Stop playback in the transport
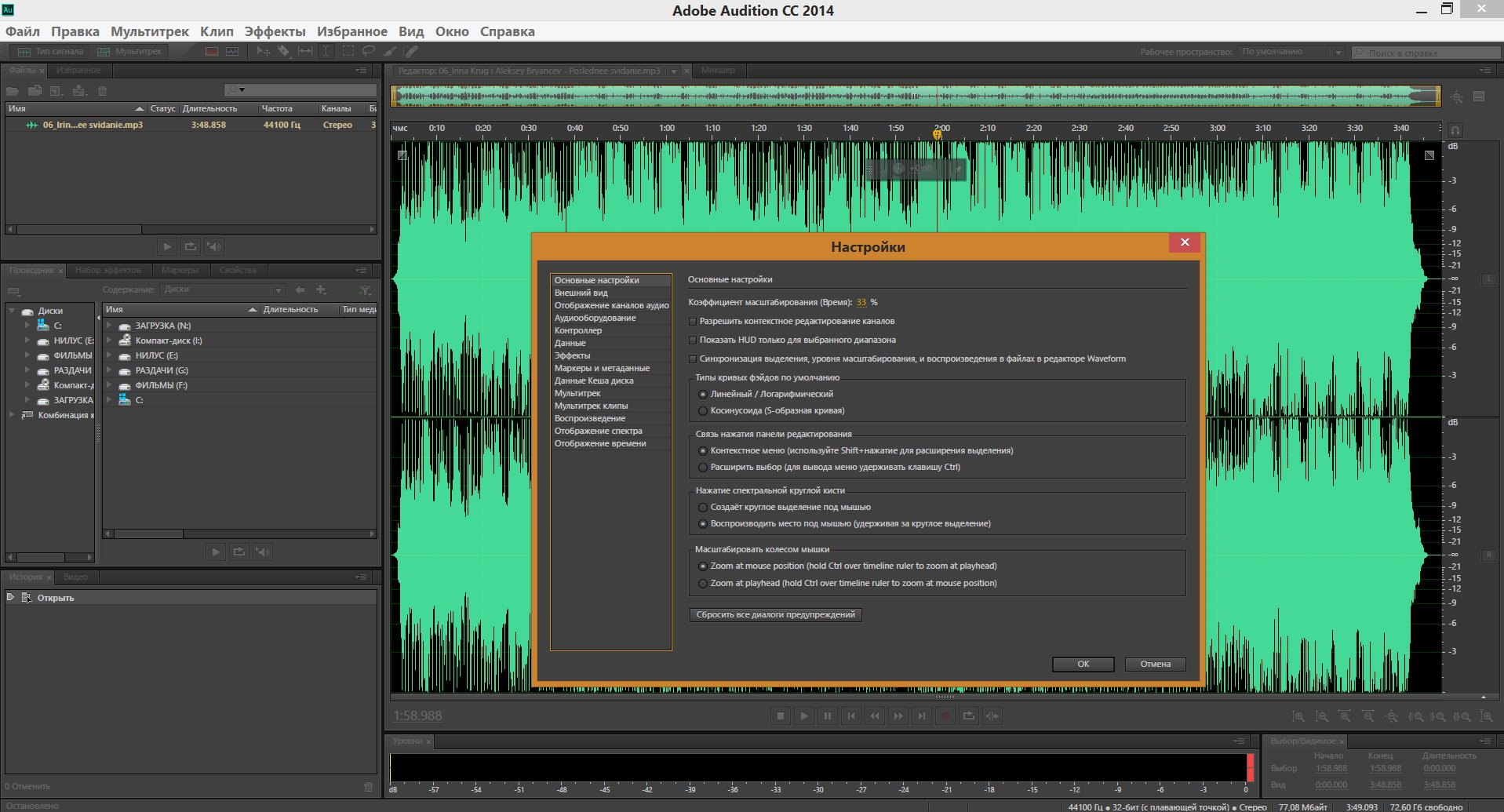1504x812 pixels. tap(781, 716)
